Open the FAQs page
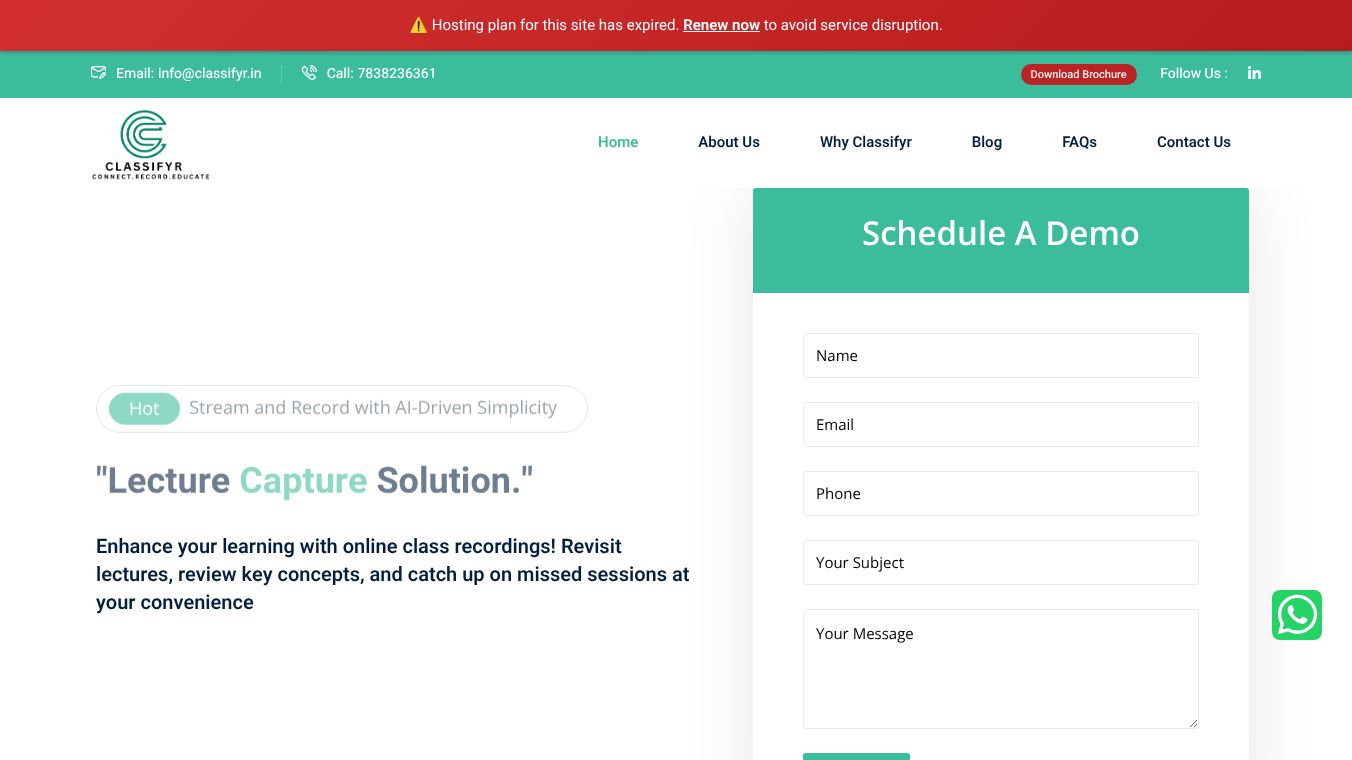The height and width of the screenshot is (760, 1352). (1079, 142)
